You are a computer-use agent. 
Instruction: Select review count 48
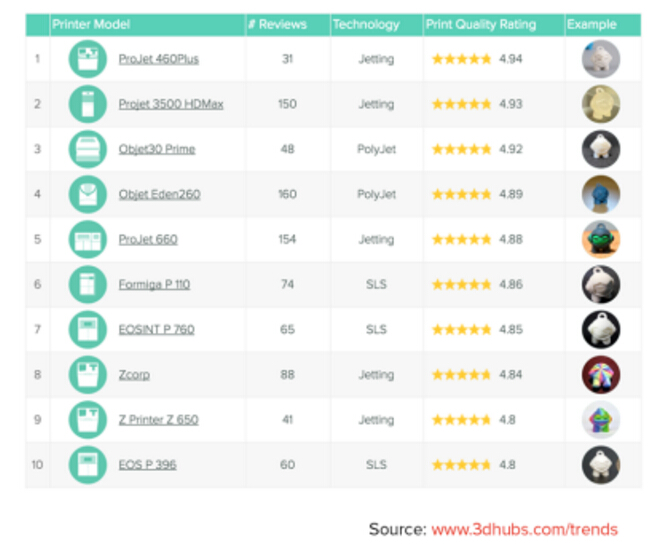pyautogui.click(x=287, y=149)
